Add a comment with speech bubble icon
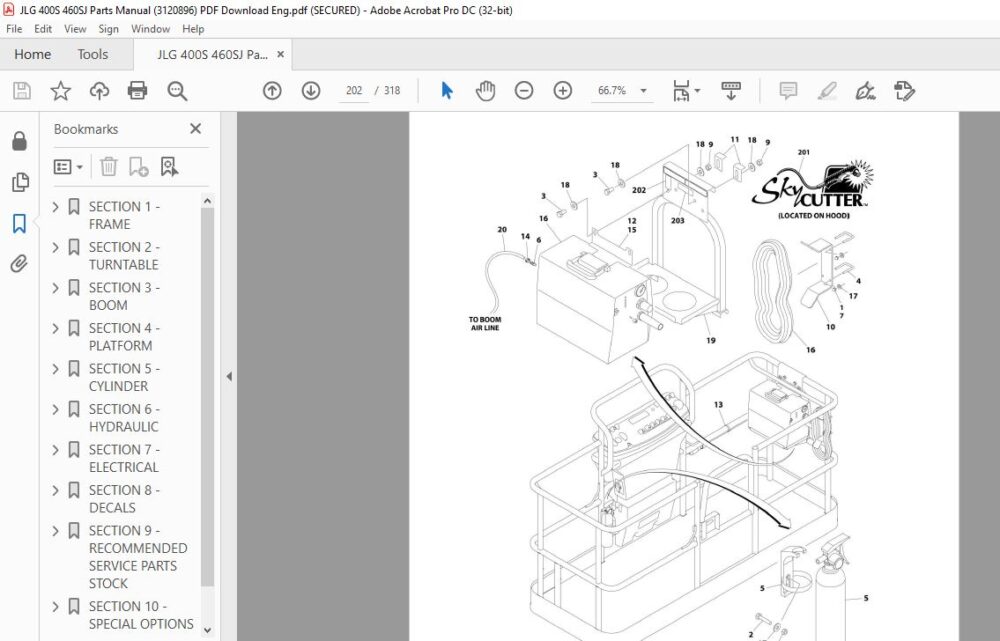The image size is (1000, 641). tap(788, 91)
